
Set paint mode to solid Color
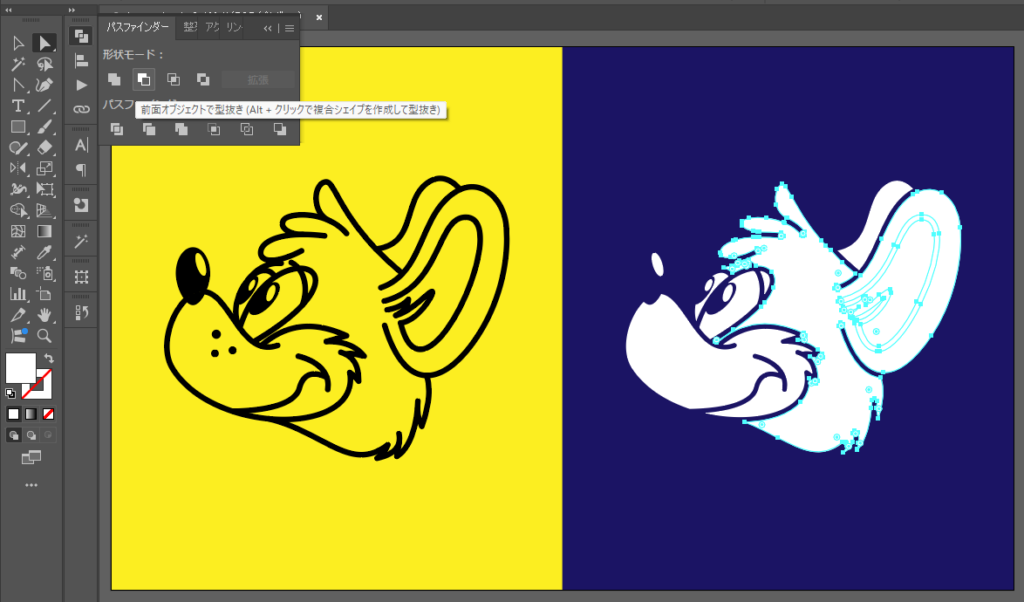click(14, 414)
